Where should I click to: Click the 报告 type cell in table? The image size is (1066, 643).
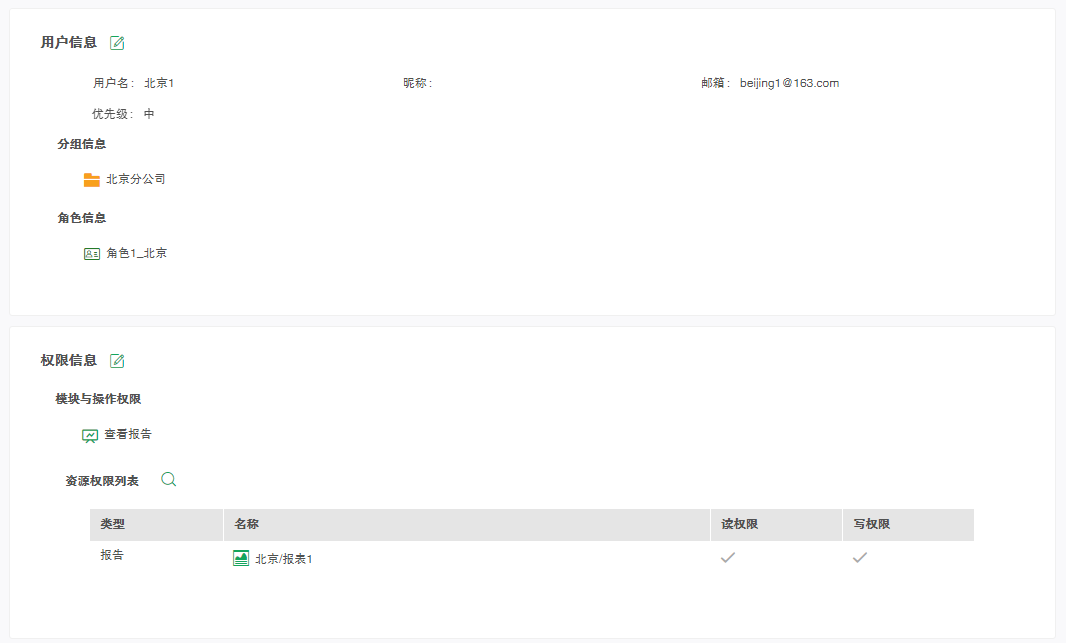click(x=112, y=555)
